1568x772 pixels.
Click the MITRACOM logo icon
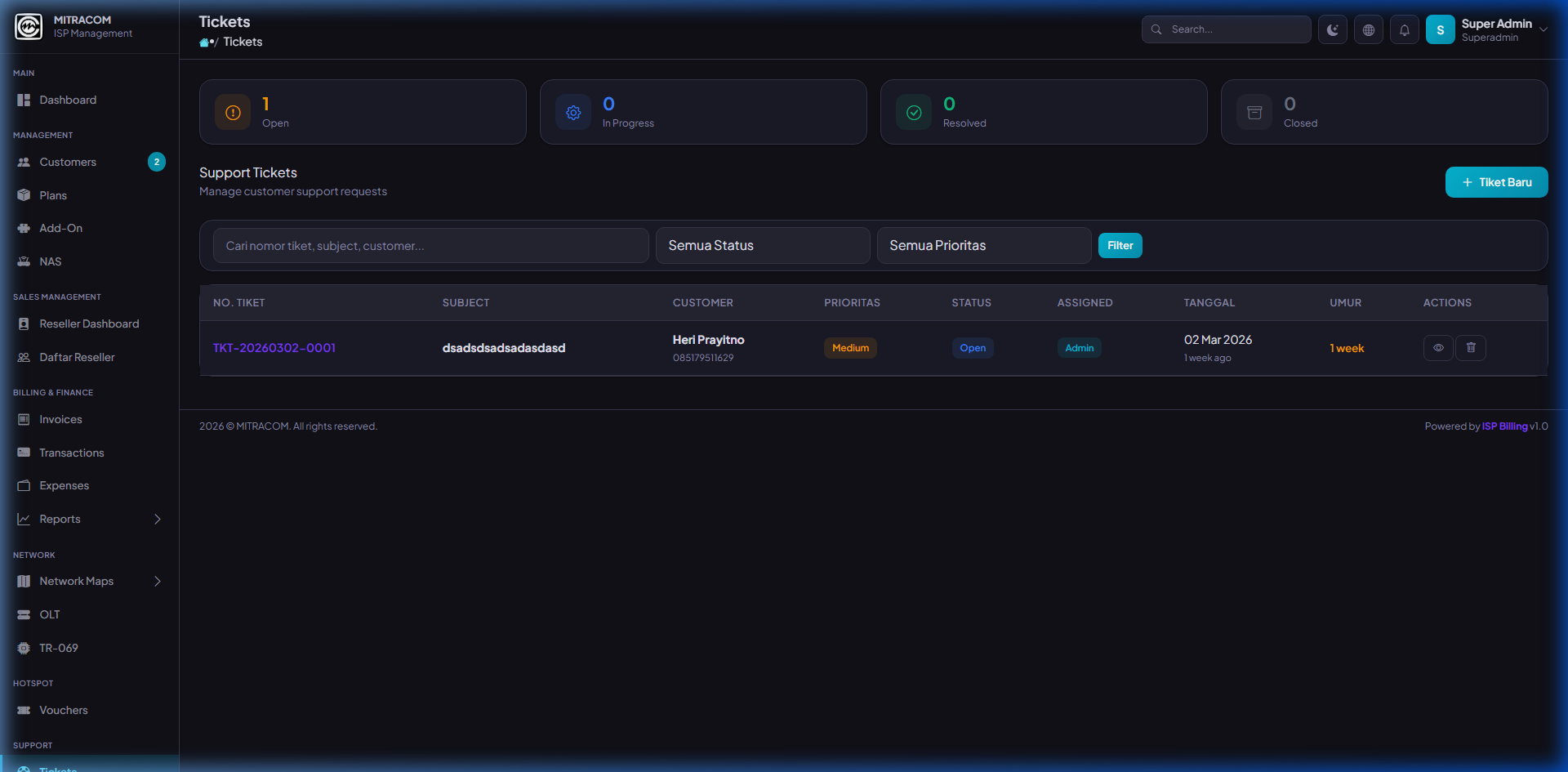pyautogui.click(x=29, y=27)
